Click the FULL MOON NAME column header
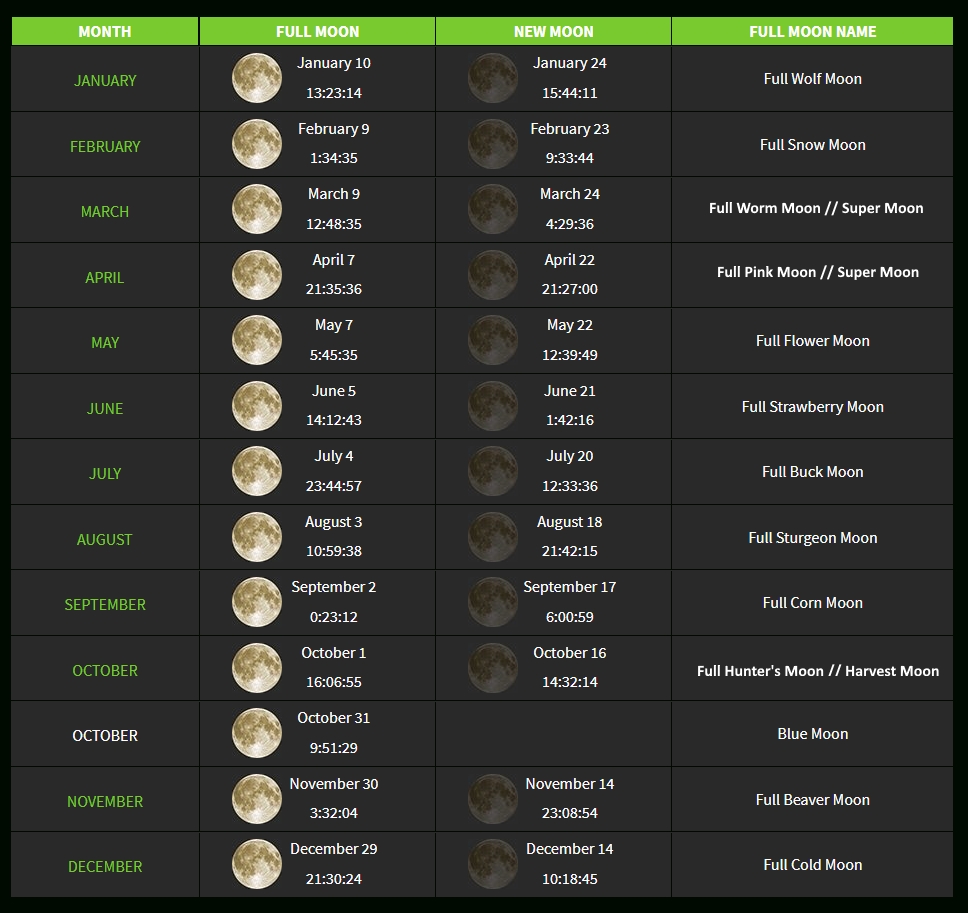The image size is (968, 913). point(812,31)
